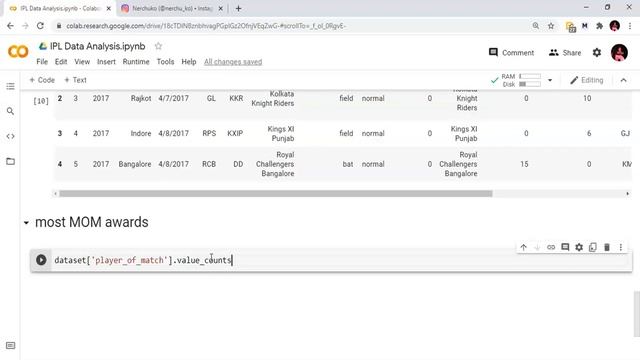Close the Instagram browser tab
The height and width of the screenshot is (360, 640).
coord(220,8)
